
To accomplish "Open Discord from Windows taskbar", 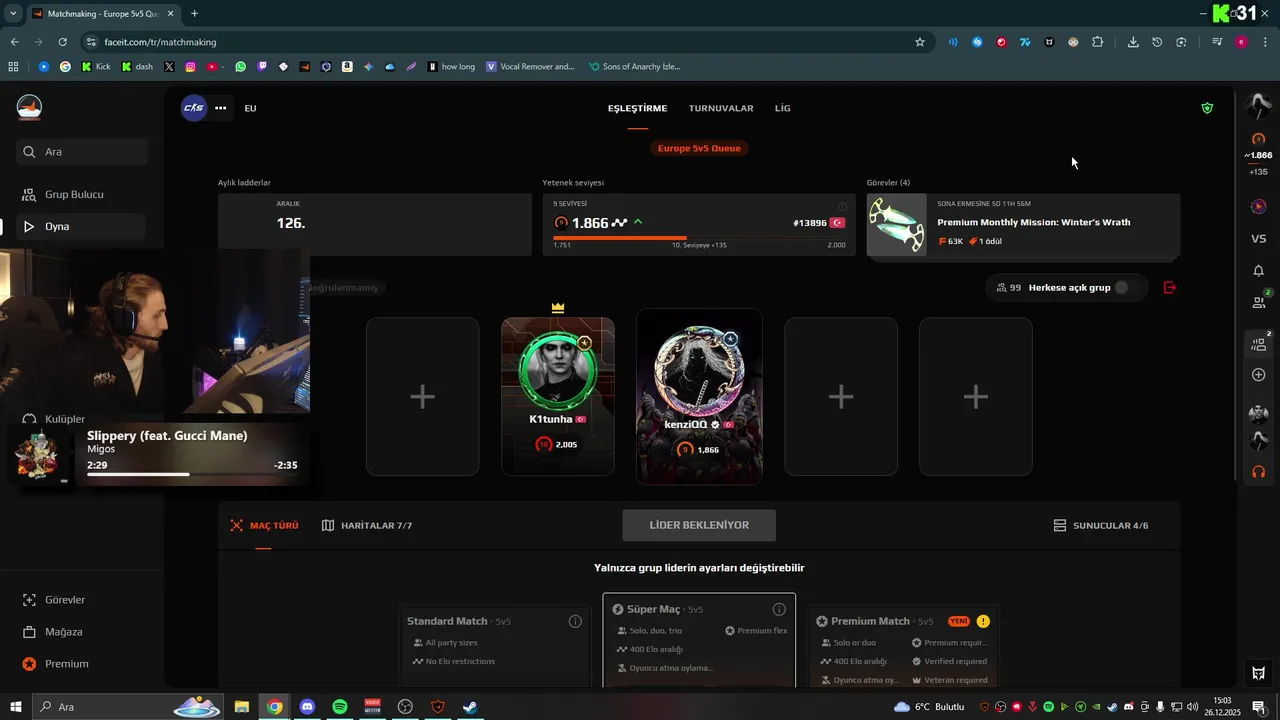I will click(307, 707).
